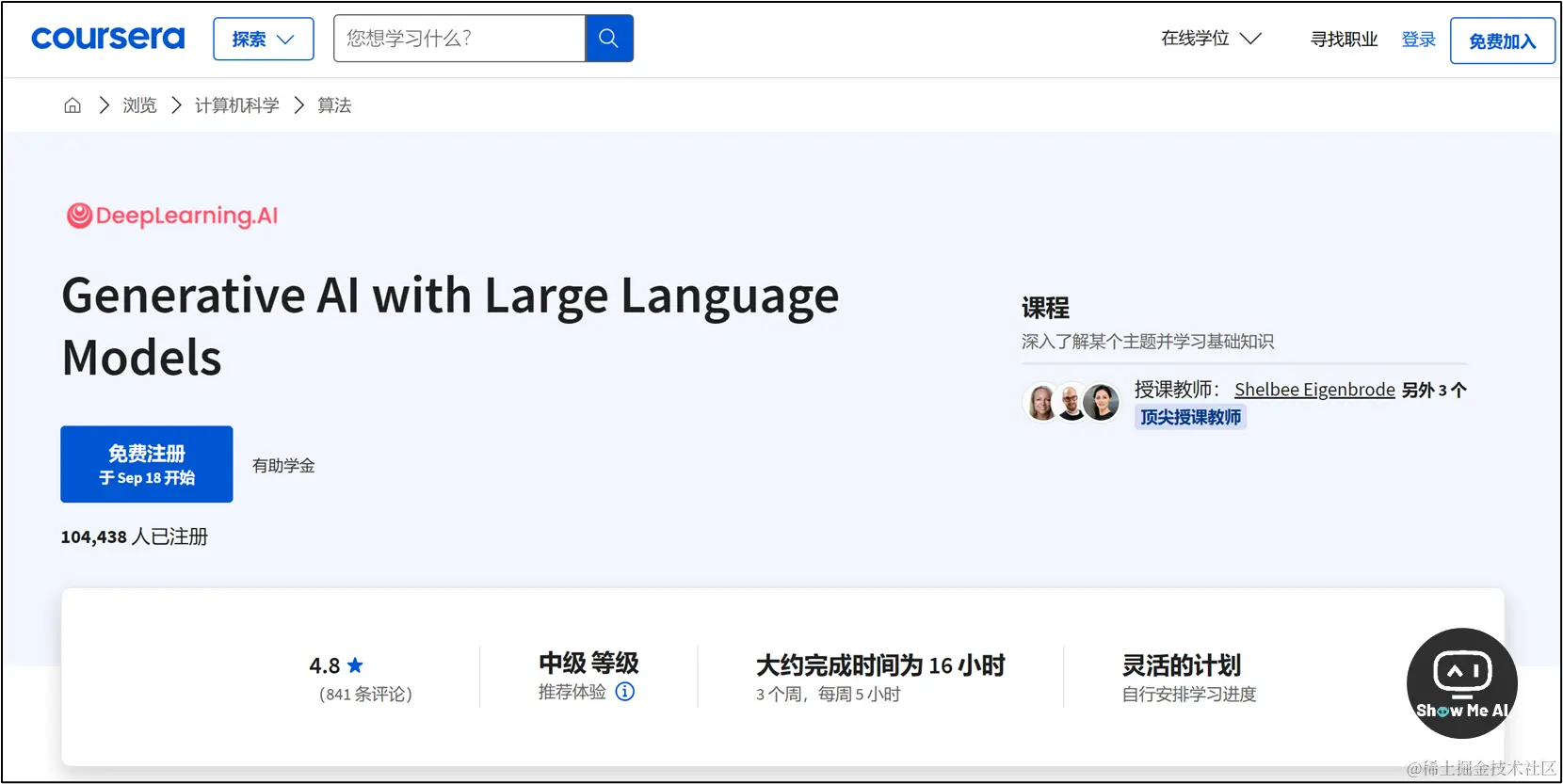Click the 有助学金 financial aid link
Viewport: 1563px width, 784px height.
[x=283, y=466]
